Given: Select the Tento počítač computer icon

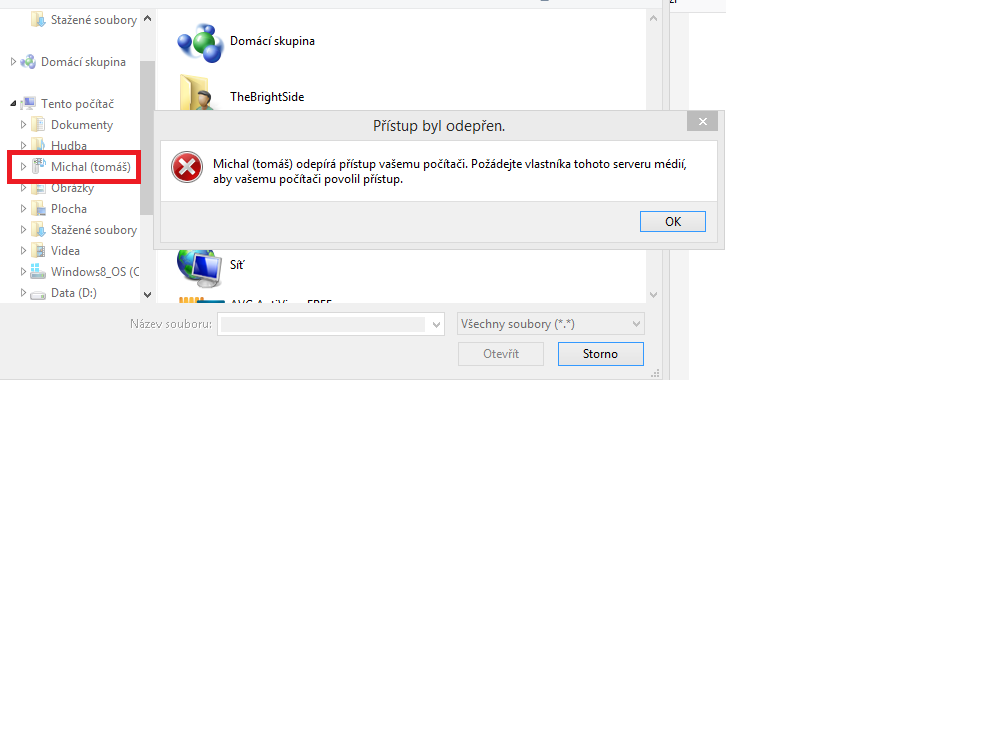Looking at the screenshot, I should [x=28, y=103].
